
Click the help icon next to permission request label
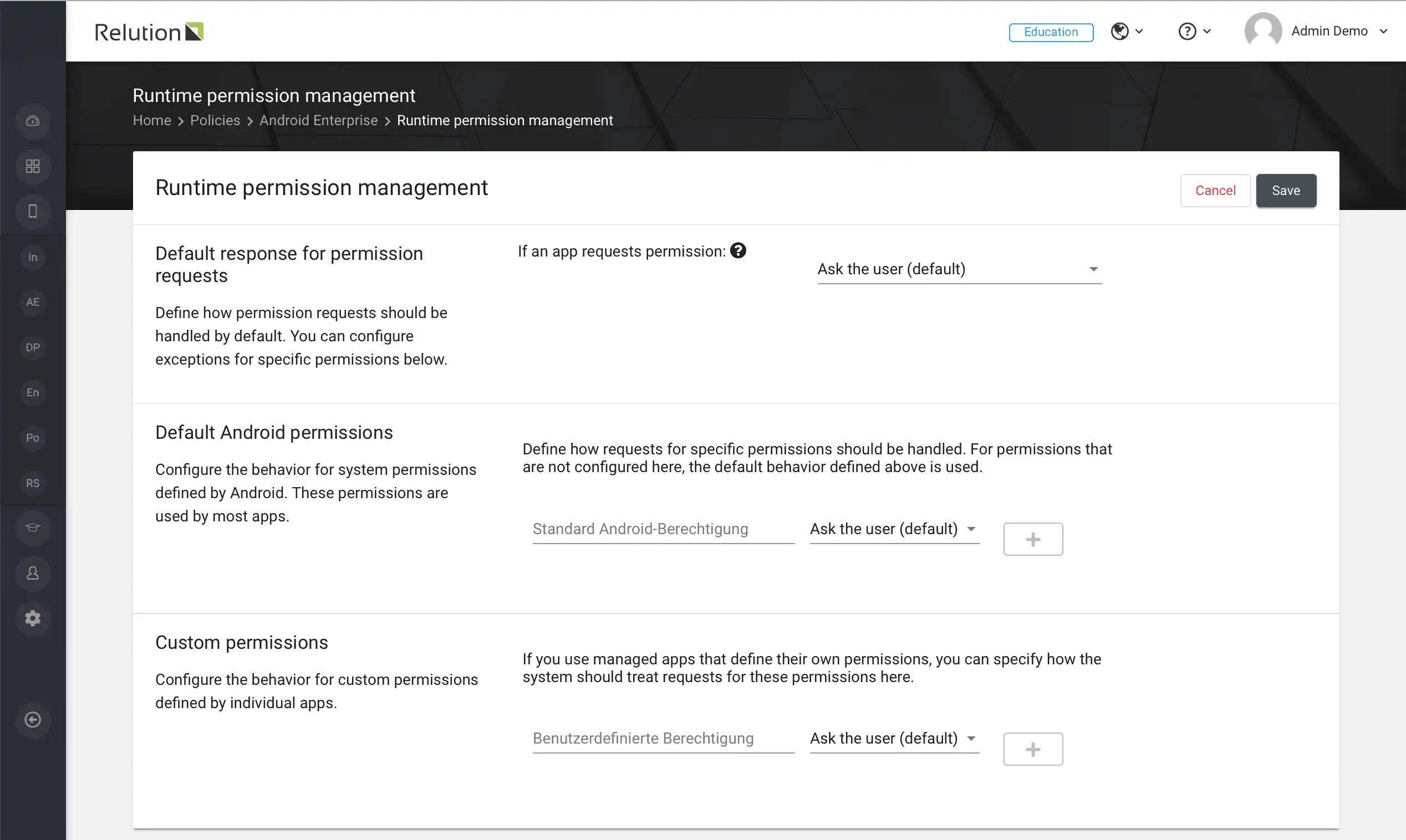click(x=738, y=251)
